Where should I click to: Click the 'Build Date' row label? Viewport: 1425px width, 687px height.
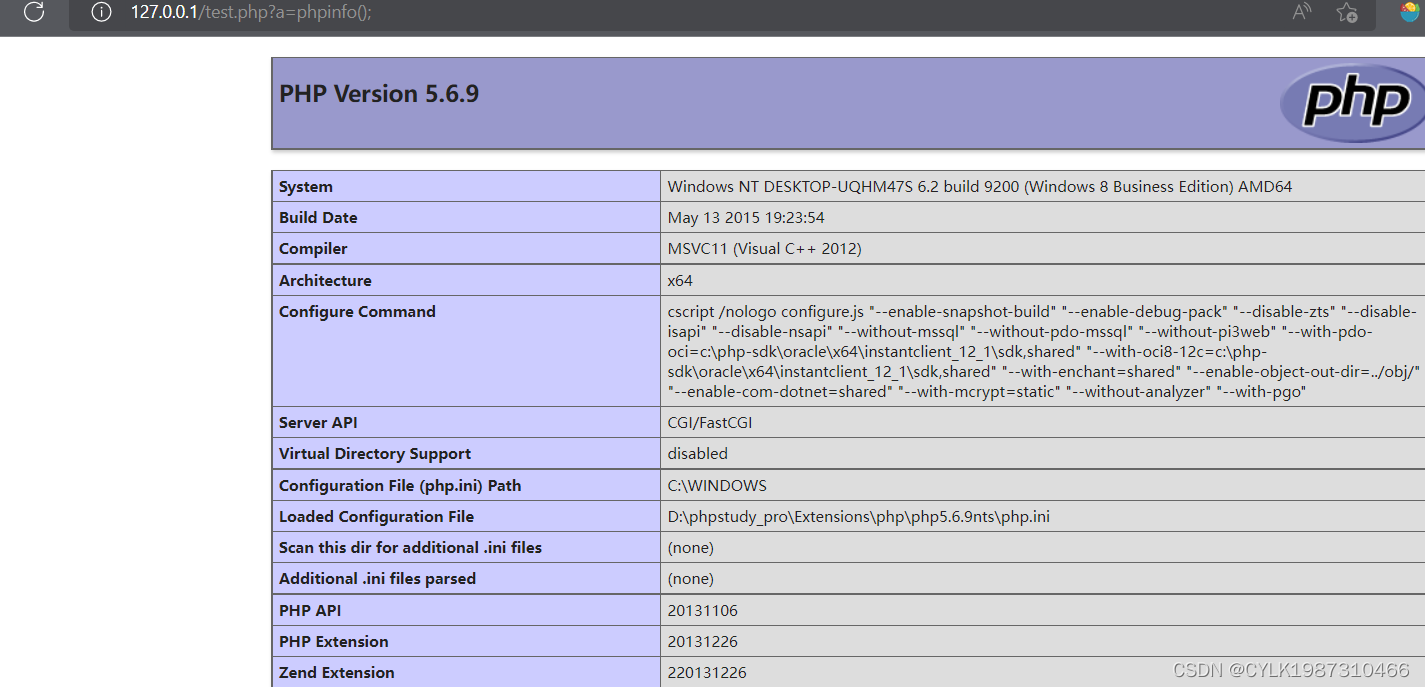(318, 218)
